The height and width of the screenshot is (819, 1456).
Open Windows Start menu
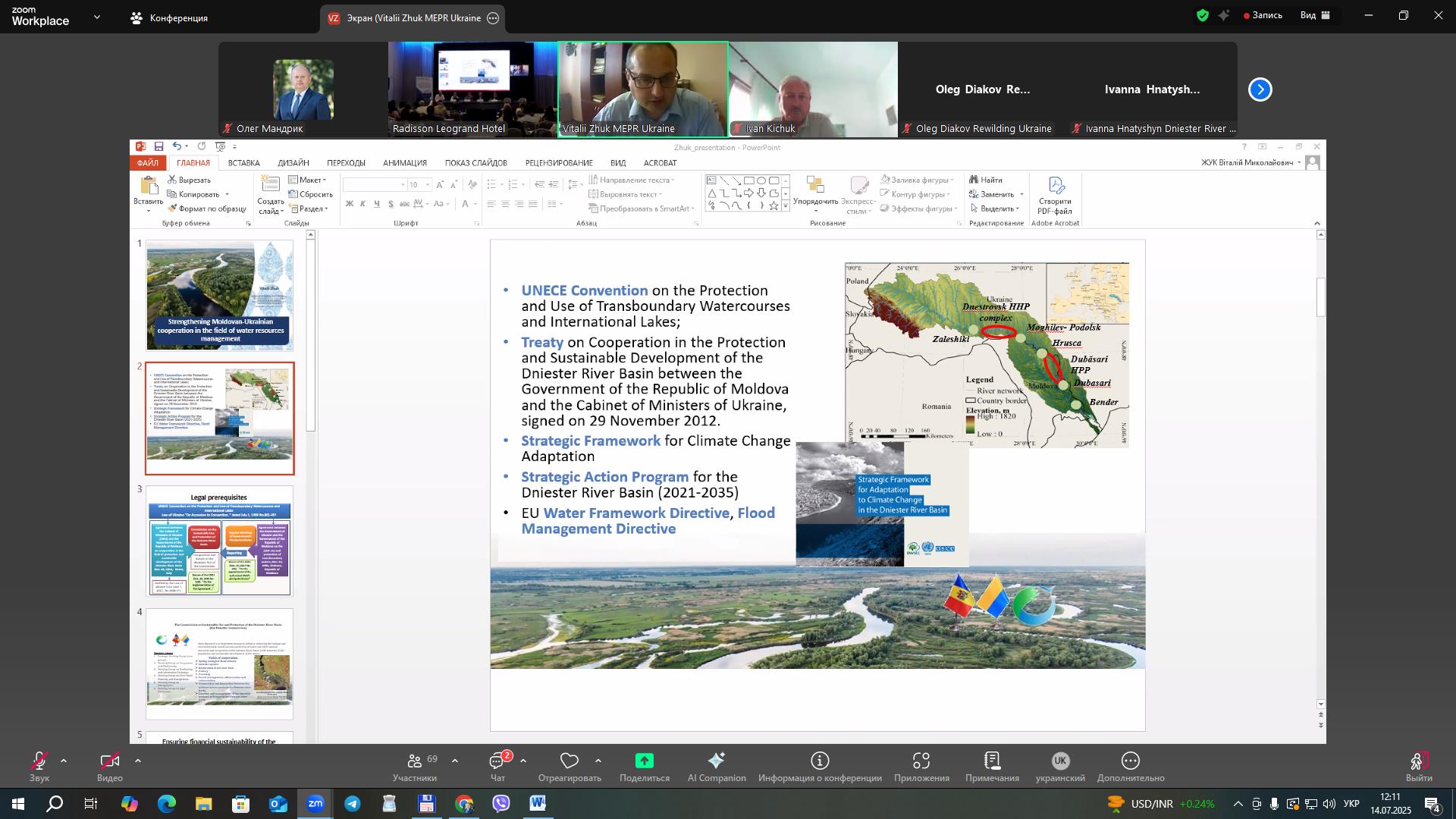pyautogui.click(x=17, y=804)
